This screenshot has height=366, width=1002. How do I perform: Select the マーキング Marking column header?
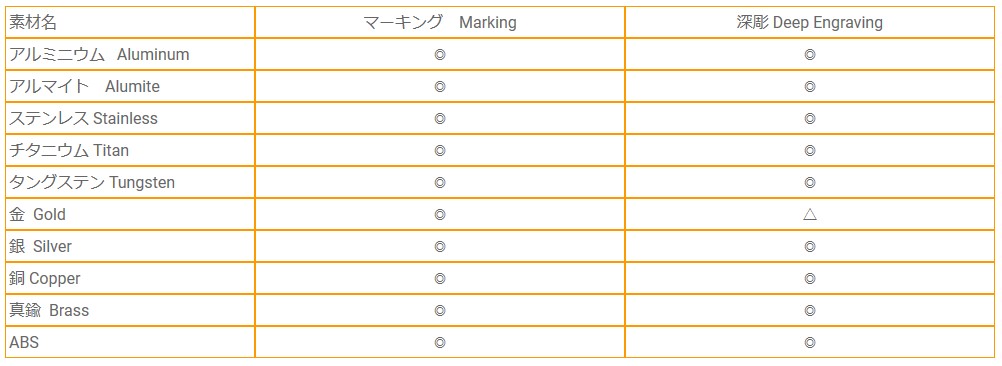click(x=440, y=23)
